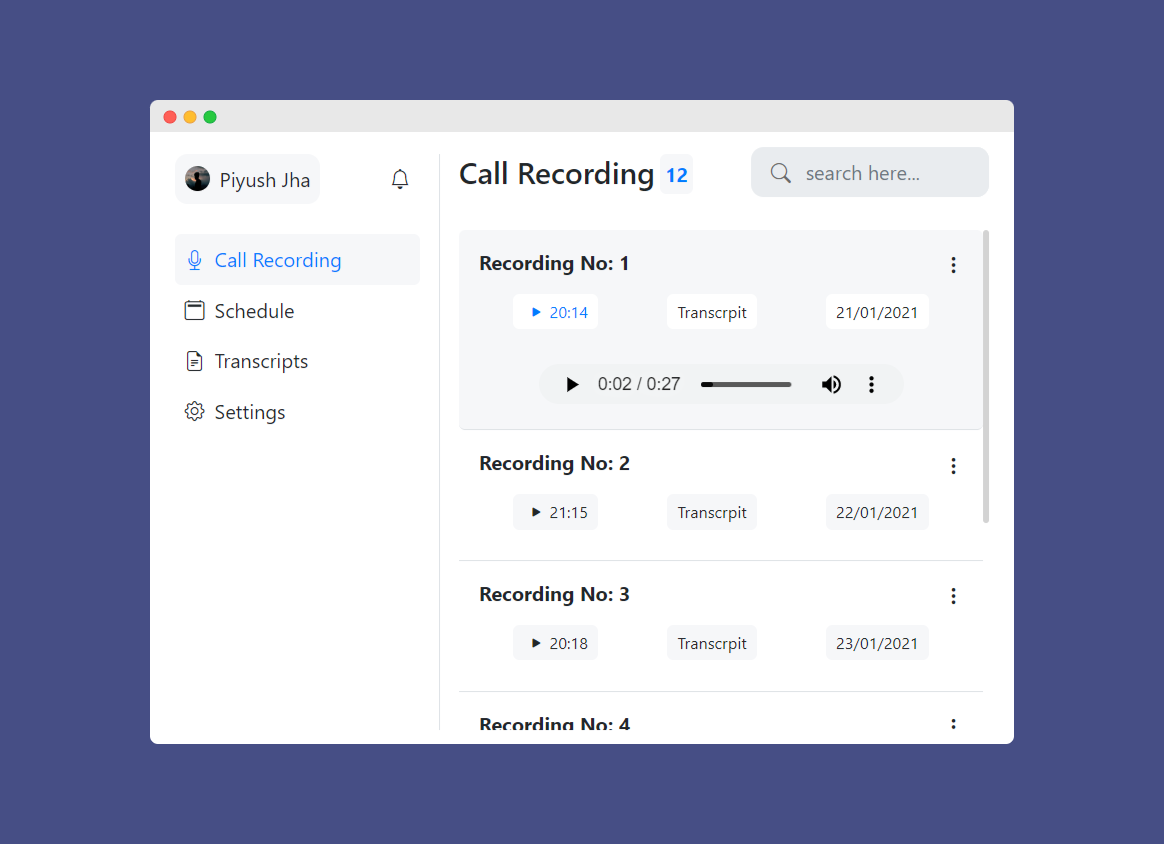Screen dimensions: 1164x844
Task: Play the audio in Recording No: 1 player
Action: pos(571,384)
